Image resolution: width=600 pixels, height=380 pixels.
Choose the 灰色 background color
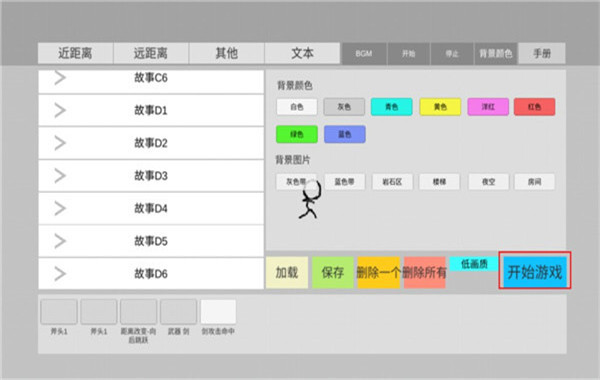coord(344,107)
